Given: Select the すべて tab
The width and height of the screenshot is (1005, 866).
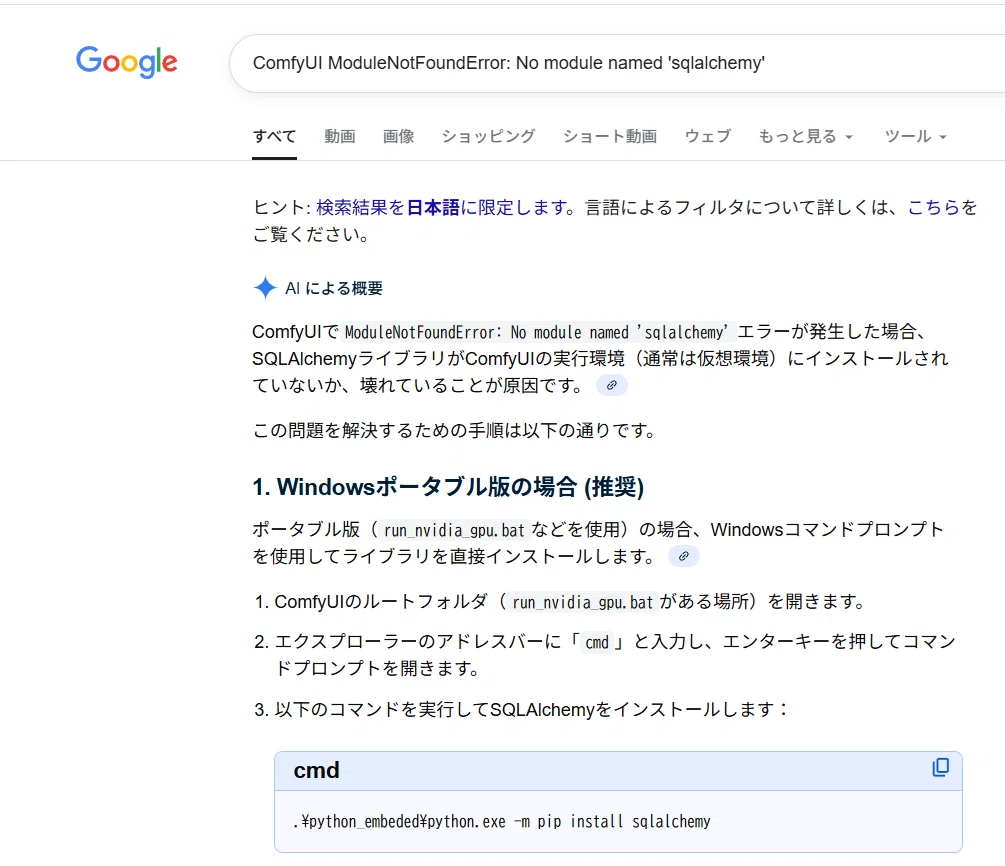Looking at the screenshot, I should [274, 136].
